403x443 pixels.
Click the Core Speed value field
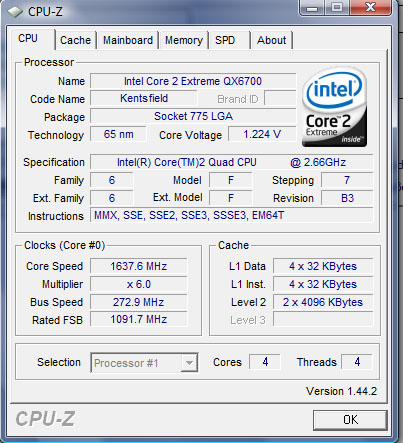click(x=139, y=266)
